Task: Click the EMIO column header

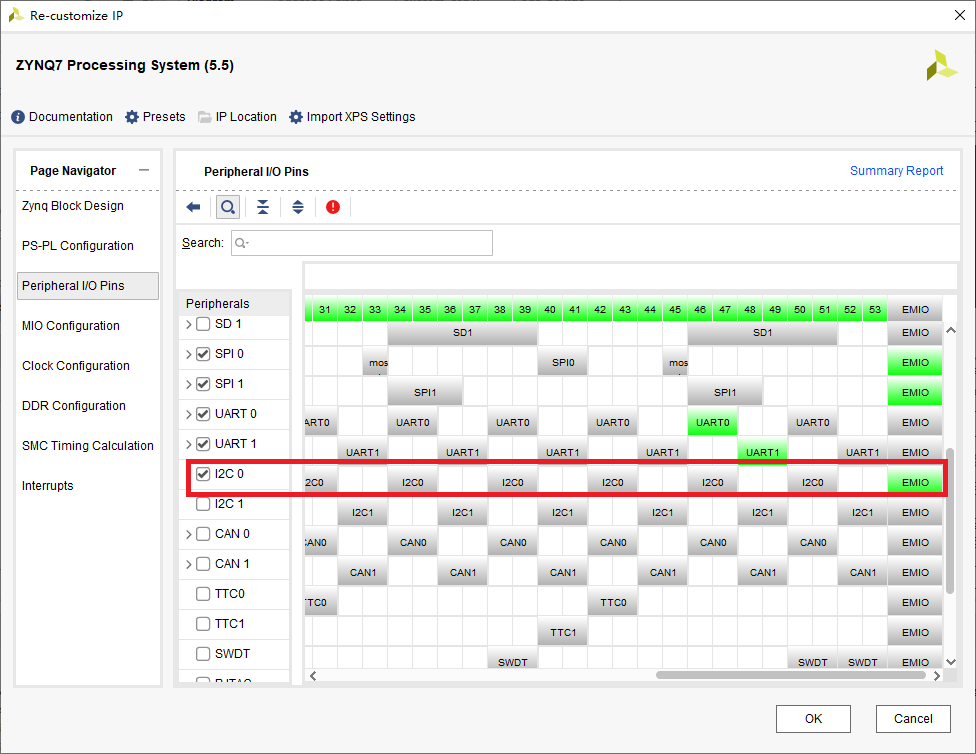Action: (x=915, y=309)
